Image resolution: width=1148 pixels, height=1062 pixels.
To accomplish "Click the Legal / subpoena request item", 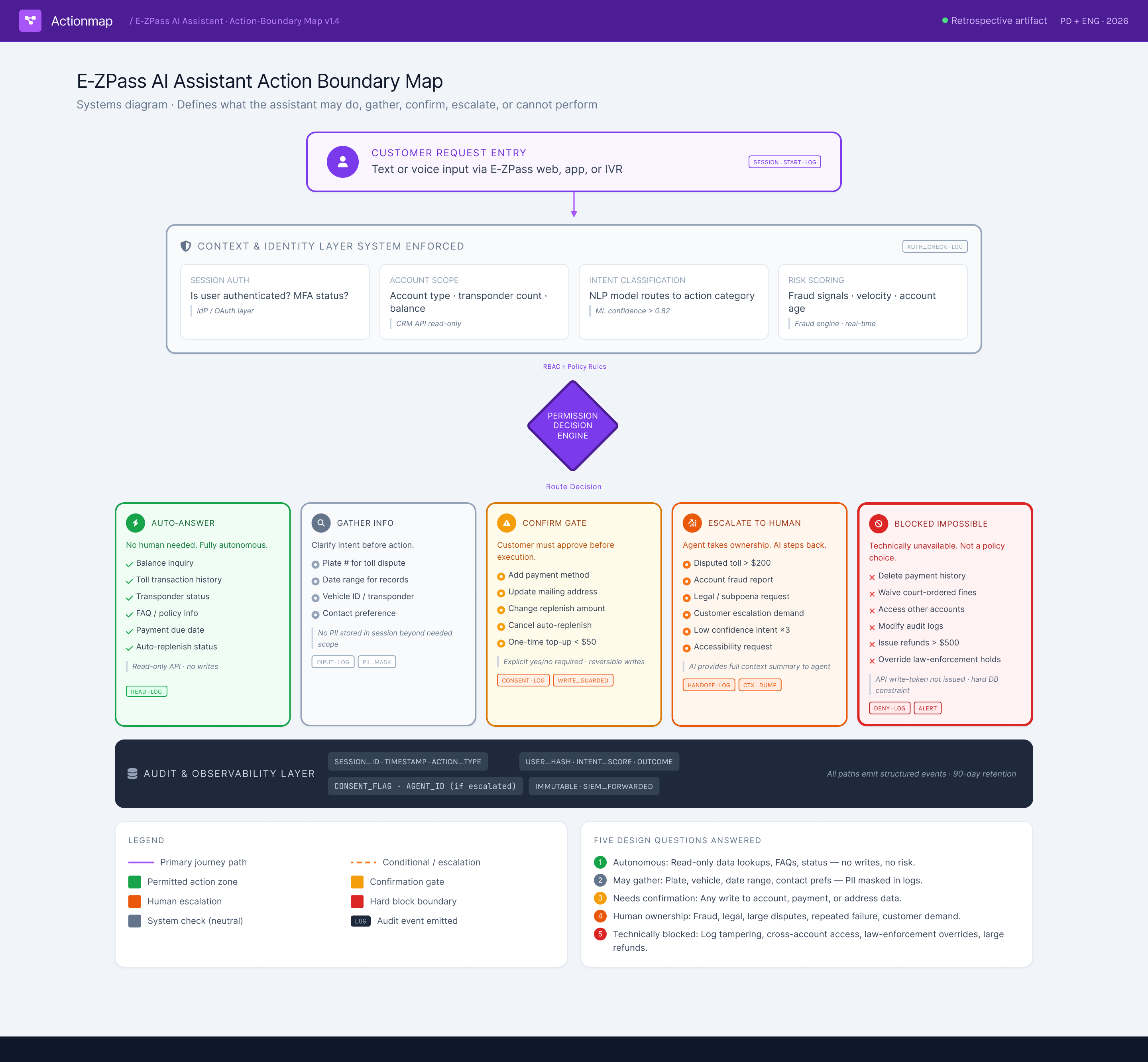I will click(x=742, y=596).
